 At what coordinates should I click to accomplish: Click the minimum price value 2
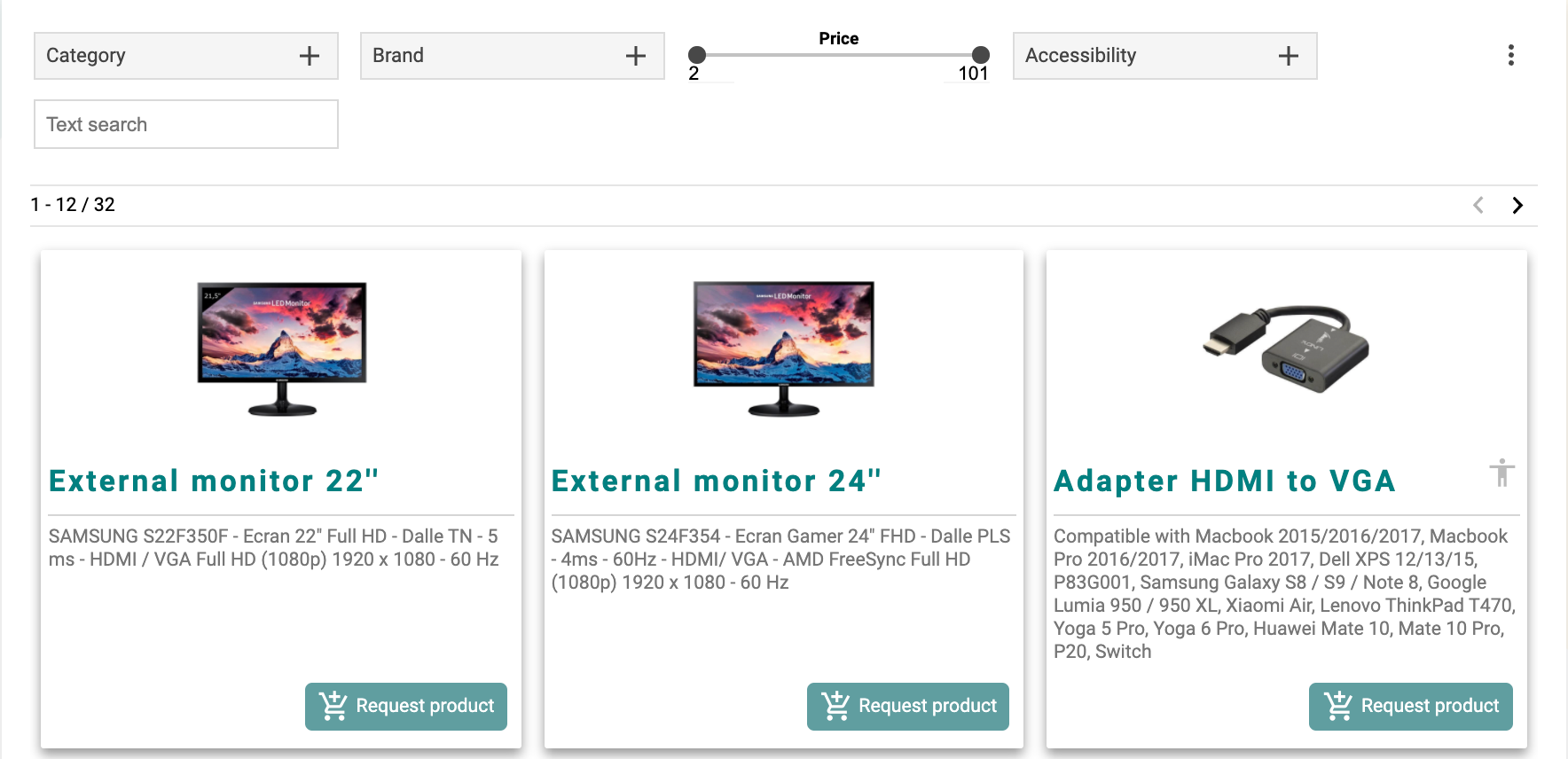pyautogui.click(x=694, y=74)
